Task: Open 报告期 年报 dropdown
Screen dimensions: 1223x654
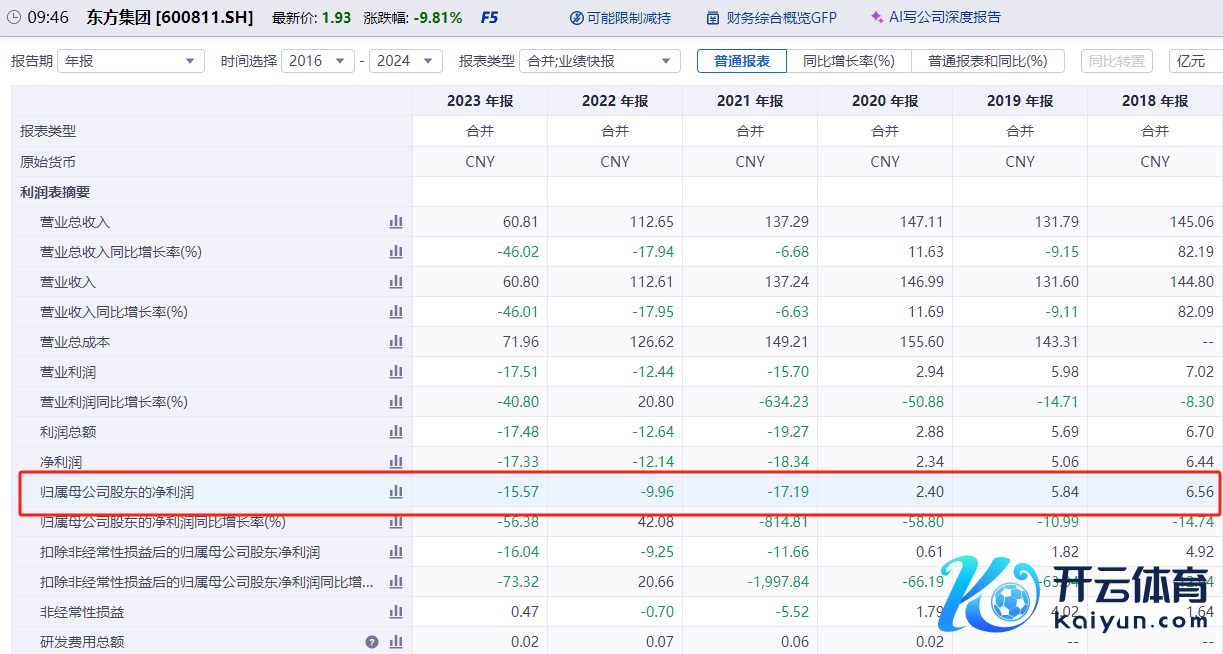Action: (x=130, y=61)
